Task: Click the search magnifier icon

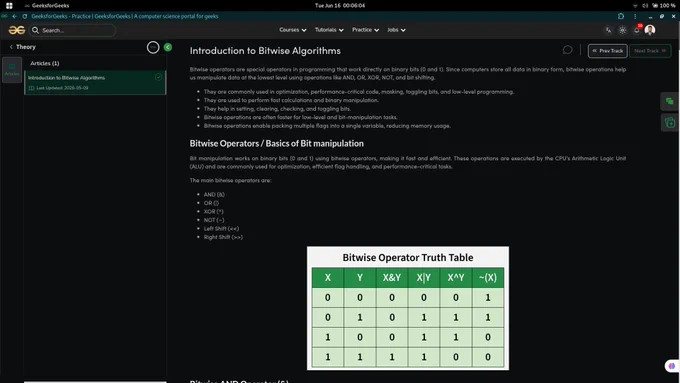Action: pos(36,30)
